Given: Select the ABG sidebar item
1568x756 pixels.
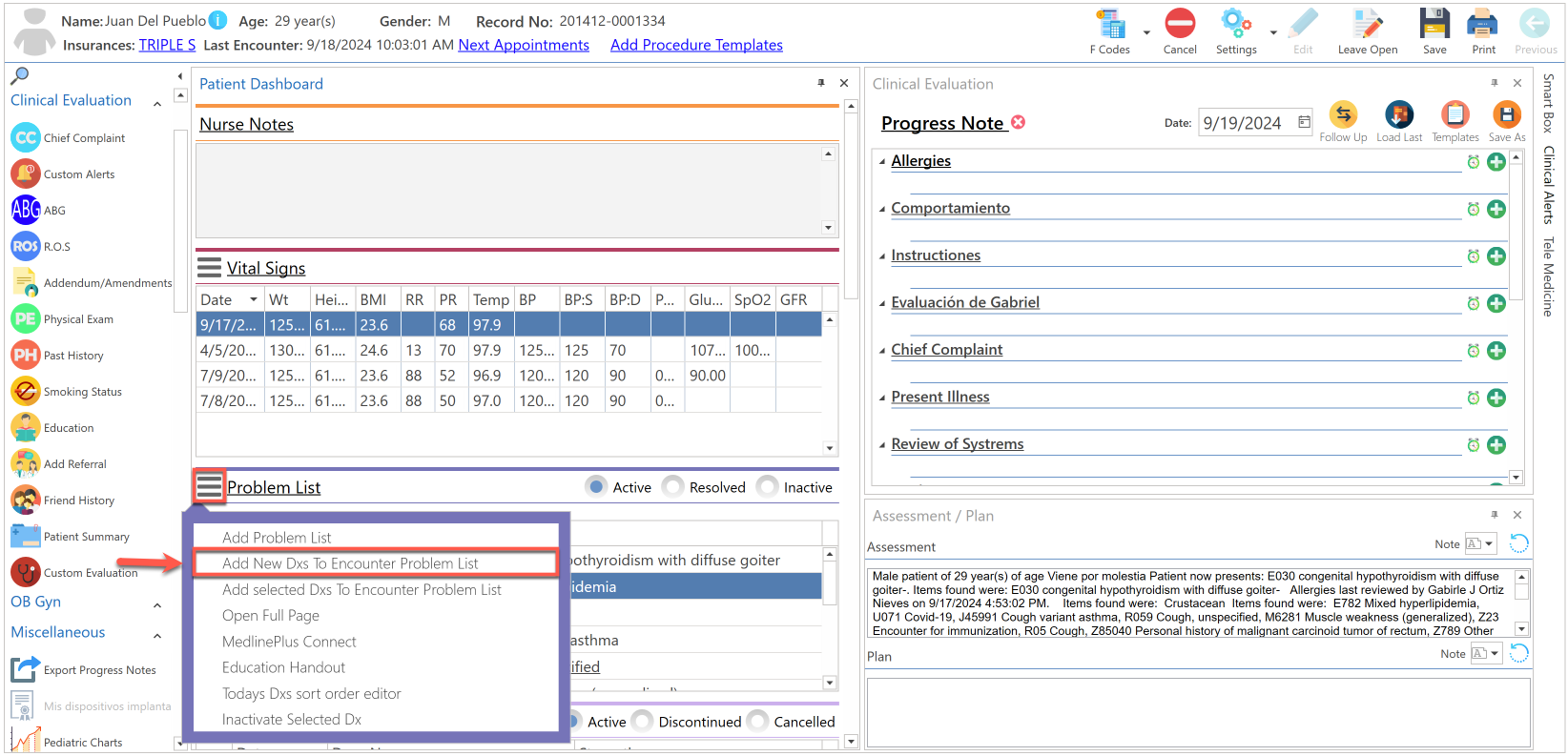Looking at the screenshot, I should click(x=26, y=210).
